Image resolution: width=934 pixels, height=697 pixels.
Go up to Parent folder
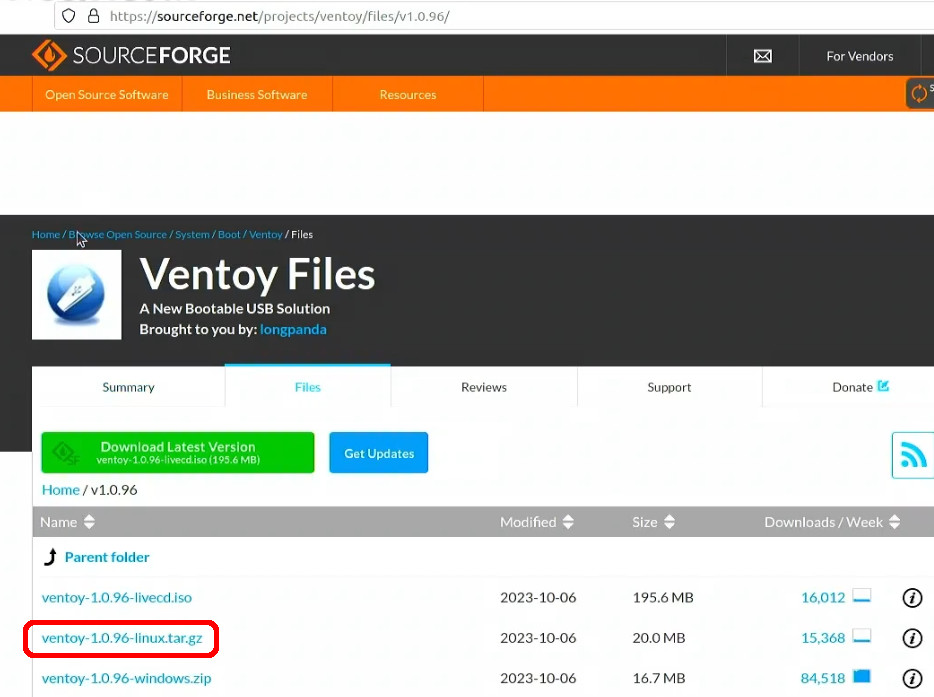[x=107, y=557]
